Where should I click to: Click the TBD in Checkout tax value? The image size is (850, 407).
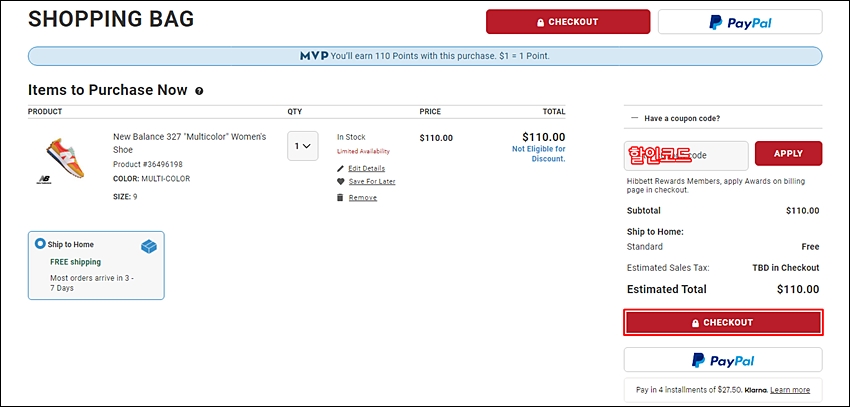pyautogui.click(x=785, y=268)
